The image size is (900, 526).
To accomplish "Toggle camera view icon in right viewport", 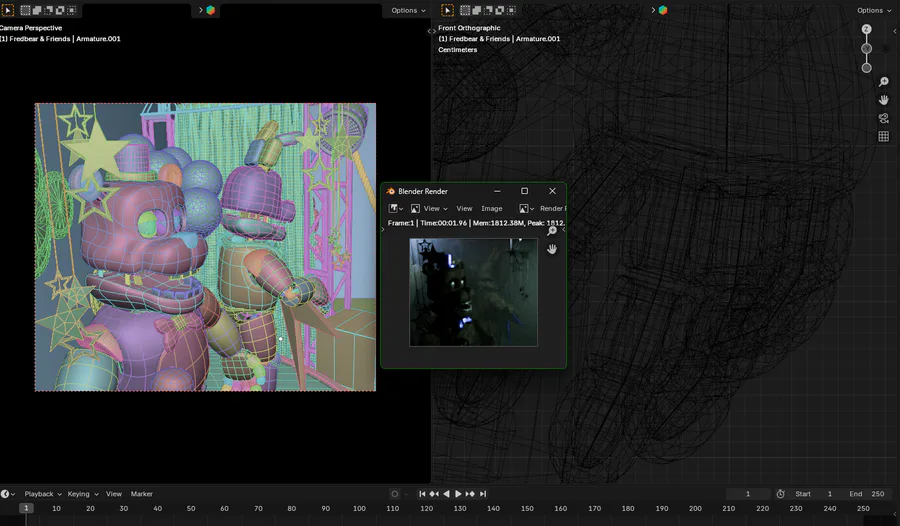I will click(x=884, y=118).
